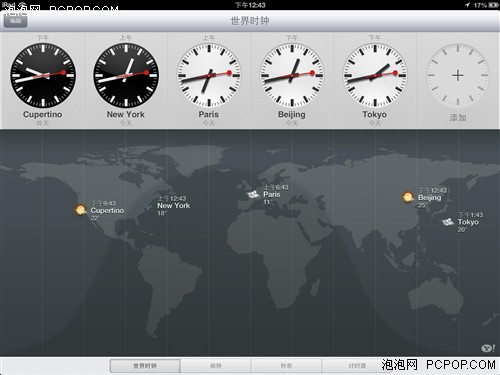Click the sun weather icon near Cupertino
This screenshot has height=375, width=500.
(x=81, y=210)
